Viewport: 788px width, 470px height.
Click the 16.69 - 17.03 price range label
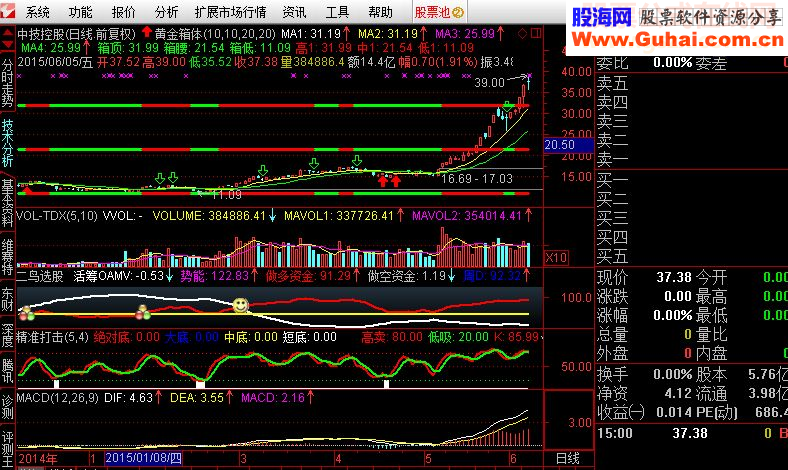tap(477, 179)
